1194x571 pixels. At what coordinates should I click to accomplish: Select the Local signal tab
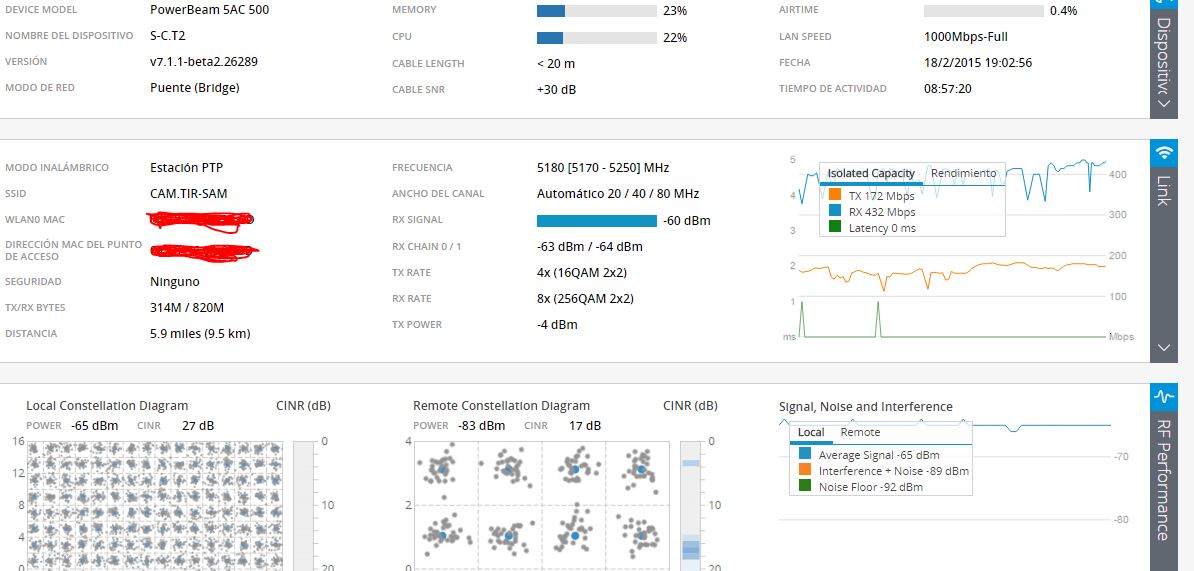point(811,433)
